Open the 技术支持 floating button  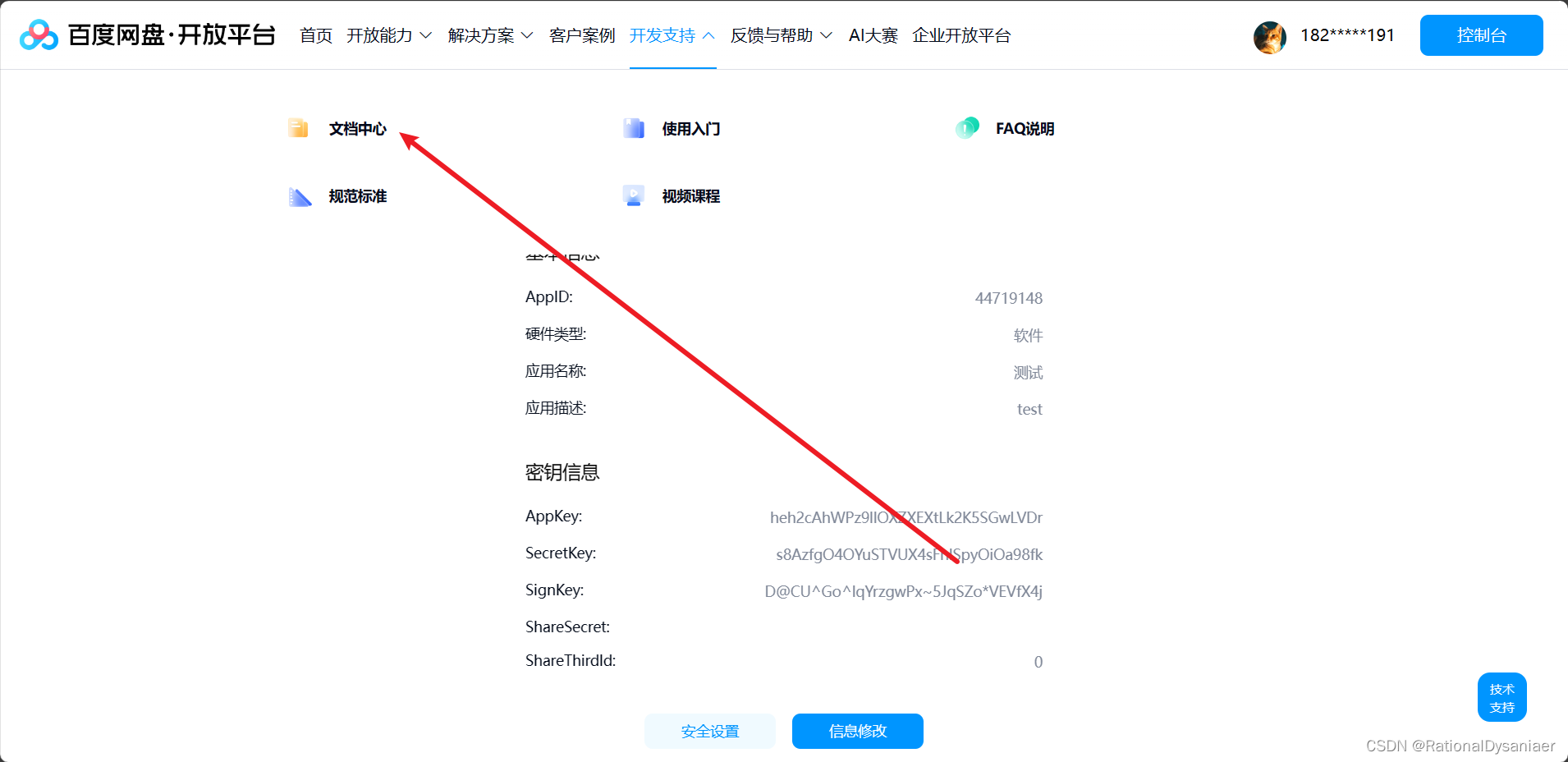coord(1502,698)
